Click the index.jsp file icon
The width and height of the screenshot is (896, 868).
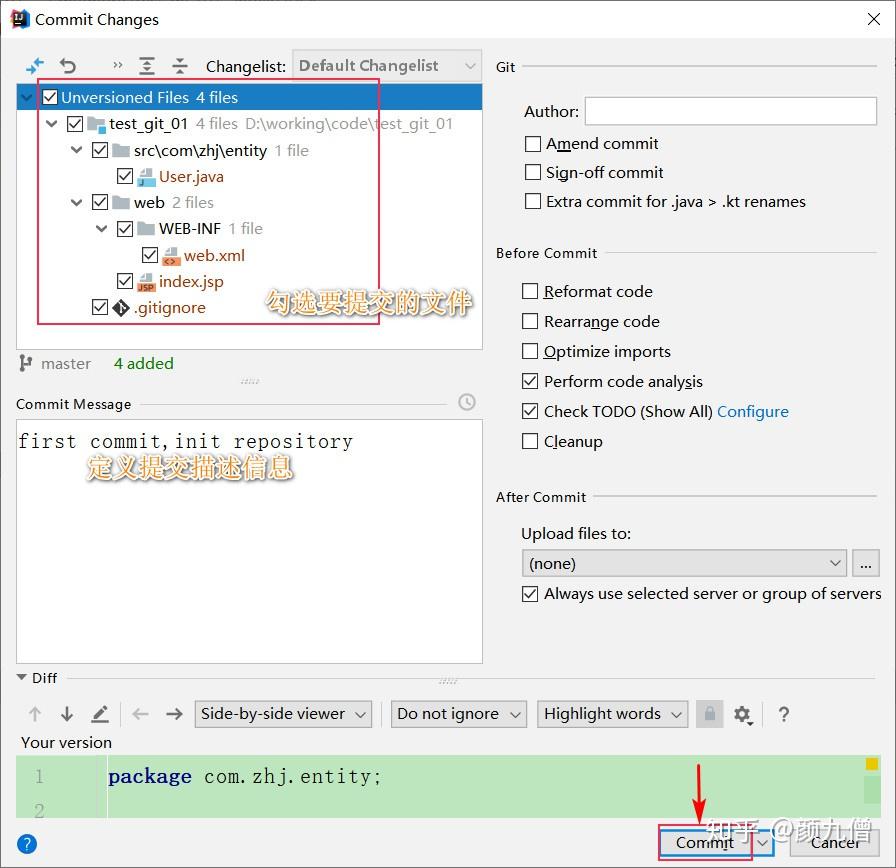click(x=146, y=282)
